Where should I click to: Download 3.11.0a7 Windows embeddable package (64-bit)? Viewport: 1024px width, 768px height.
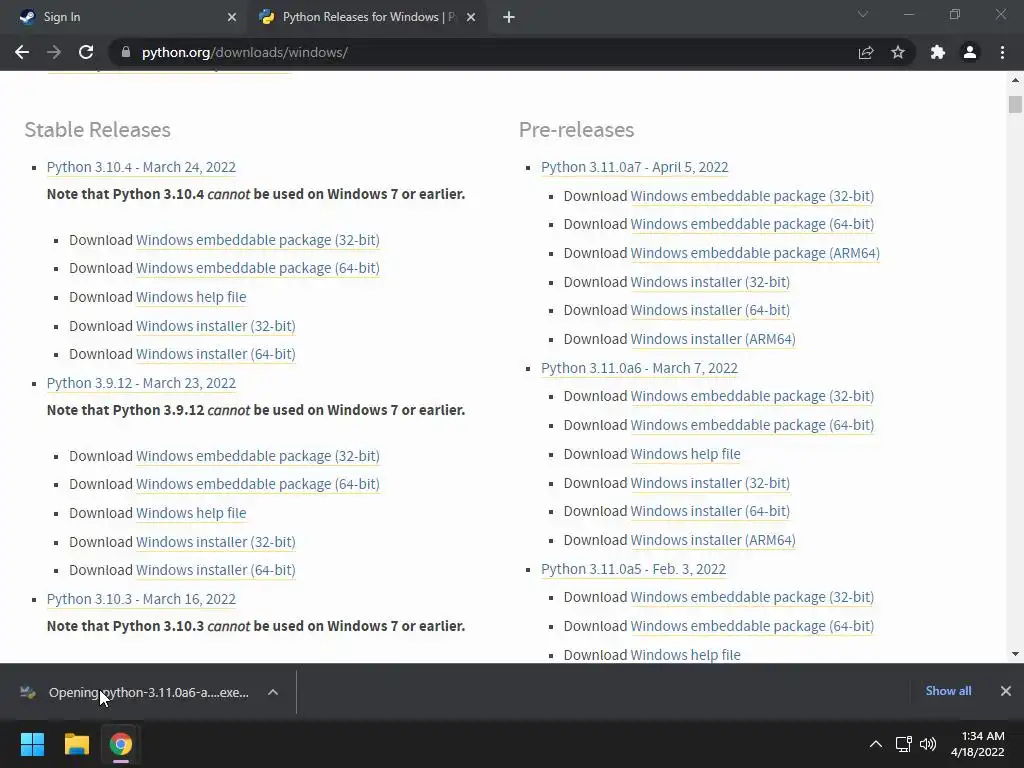(752, 224)
